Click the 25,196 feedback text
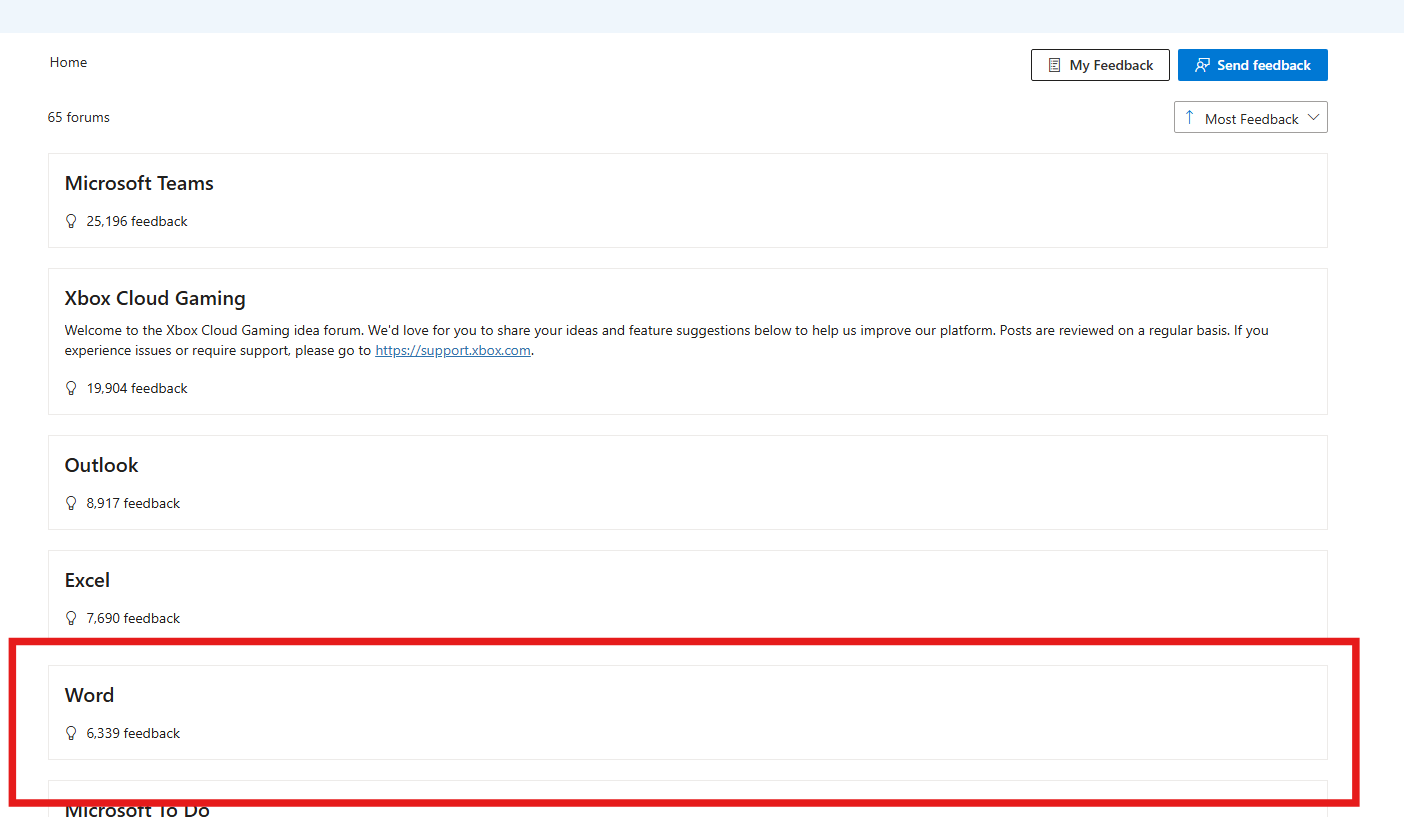Image resolution: width=1404 pixels, height=817 pixels. coord(137,221)
